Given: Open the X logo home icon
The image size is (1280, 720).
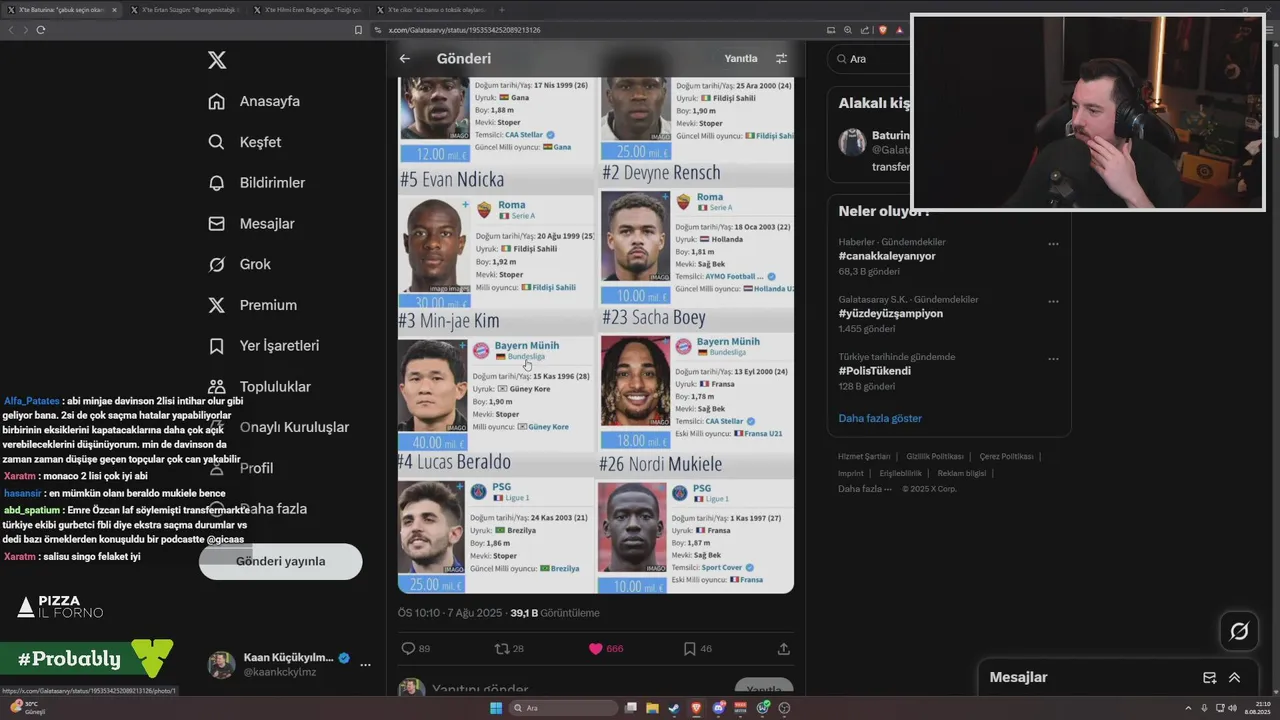Looking at the screenshot, I should tap(217, 60).
